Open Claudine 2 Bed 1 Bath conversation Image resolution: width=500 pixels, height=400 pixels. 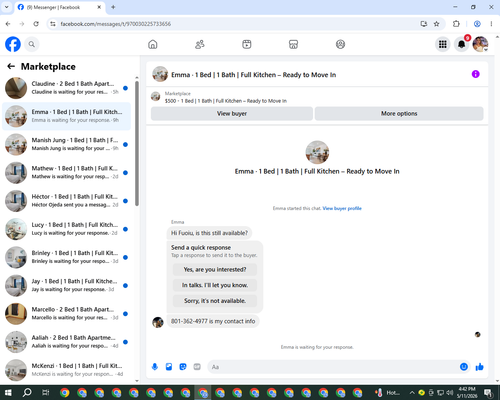(x=67, y=88)
